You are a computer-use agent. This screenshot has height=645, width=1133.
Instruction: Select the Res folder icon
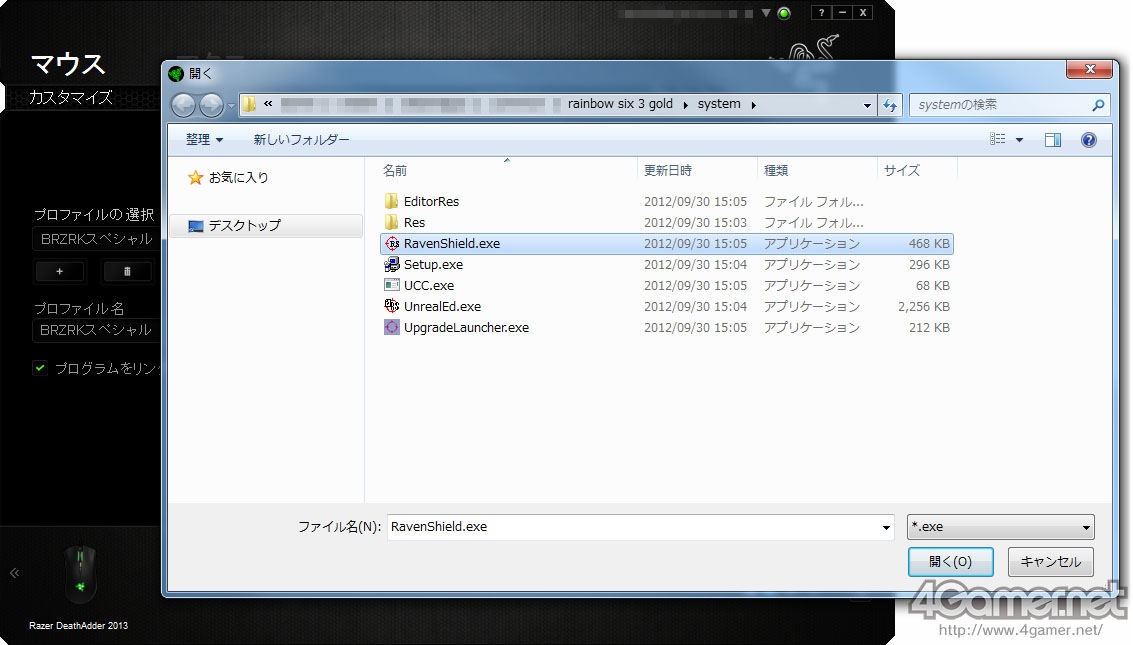click(392, 222)
